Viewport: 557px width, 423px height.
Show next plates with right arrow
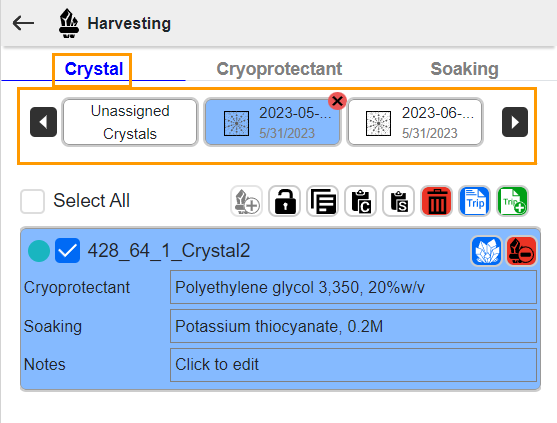click(x=515, y=122)
